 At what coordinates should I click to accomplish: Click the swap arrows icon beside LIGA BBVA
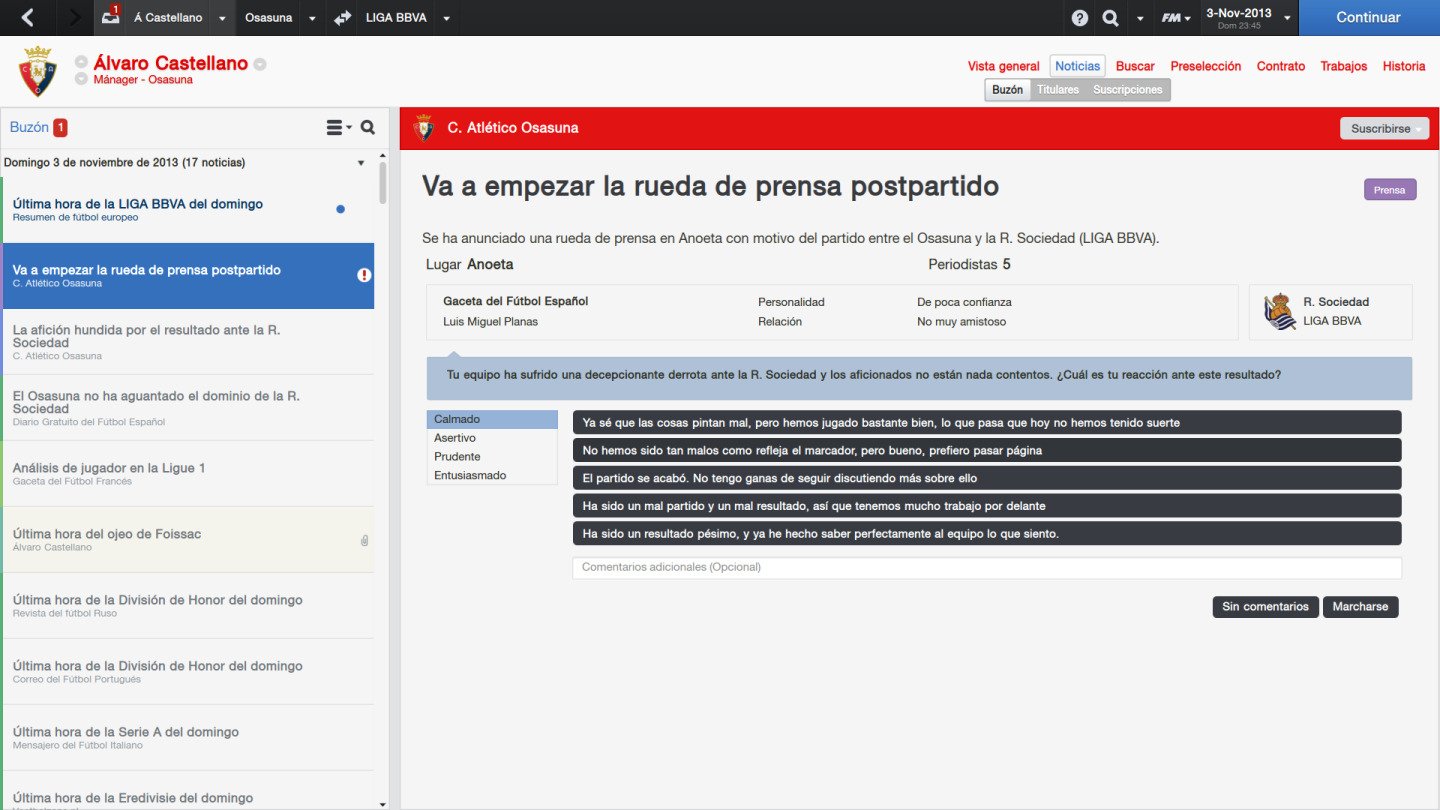point(343,18)
